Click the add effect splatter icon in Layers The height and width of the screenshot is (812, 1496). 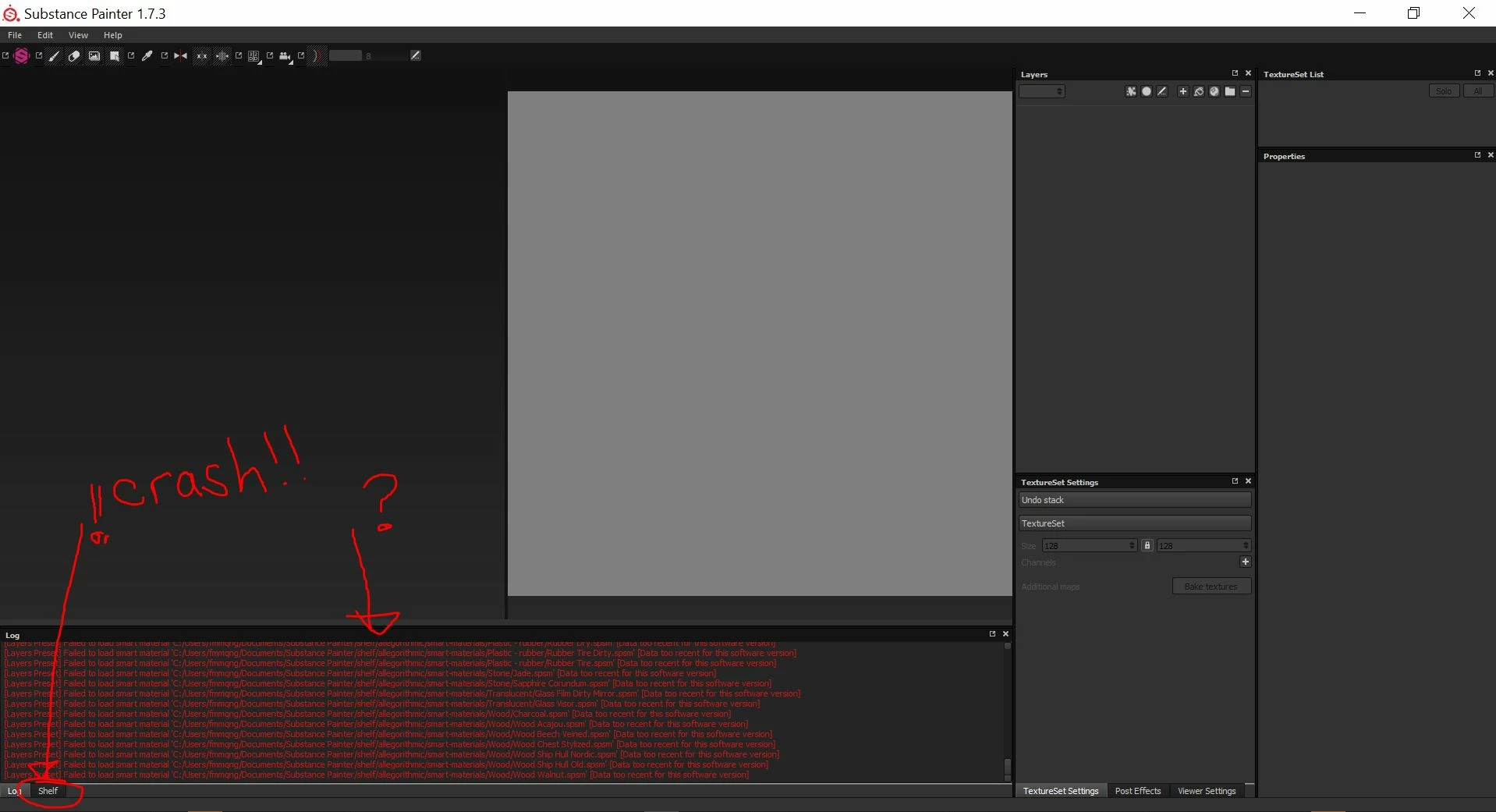click(1131, 91)
